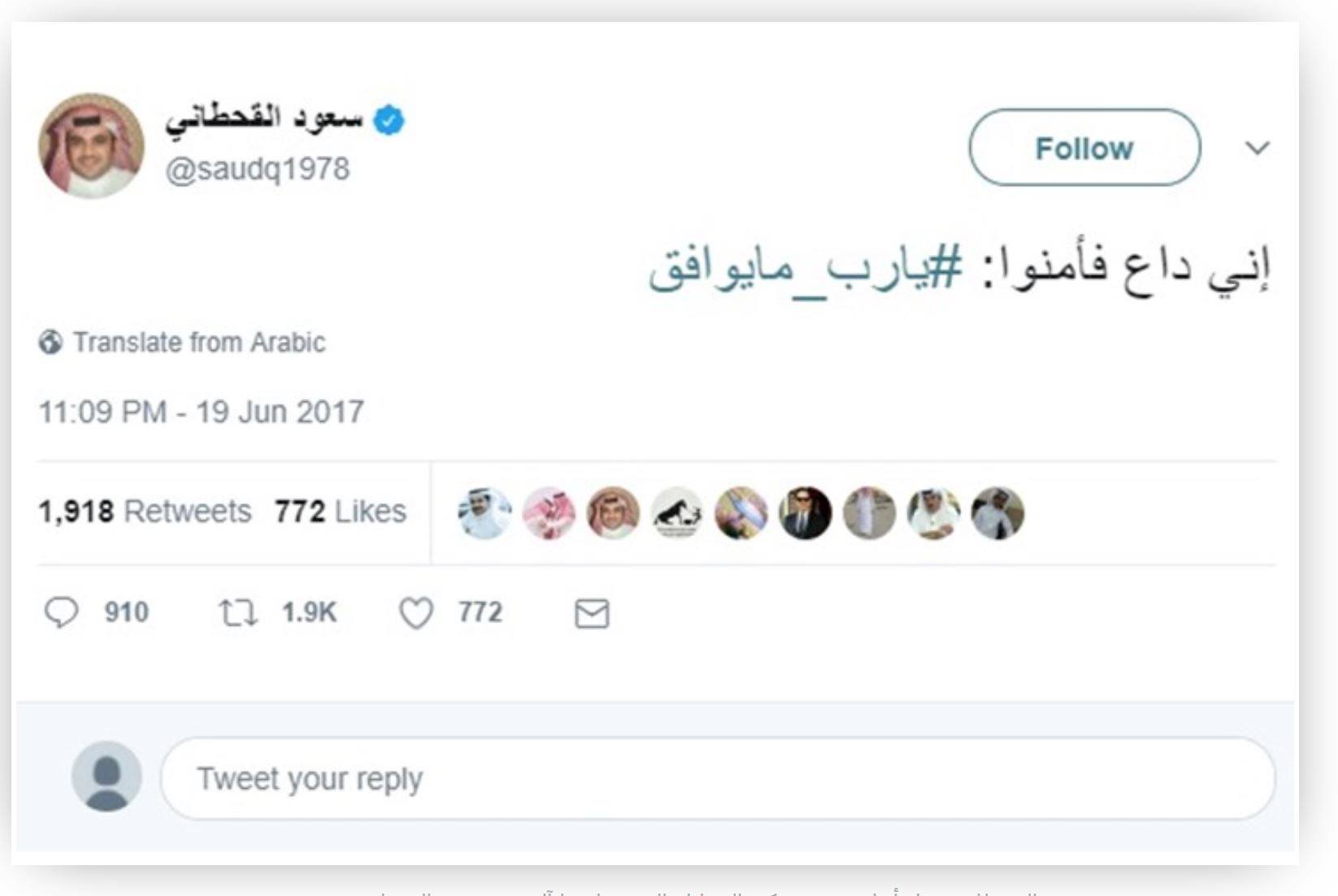Click inside Tweet your reply field
The image size is (1338, 896).
(x=718, y=778)
